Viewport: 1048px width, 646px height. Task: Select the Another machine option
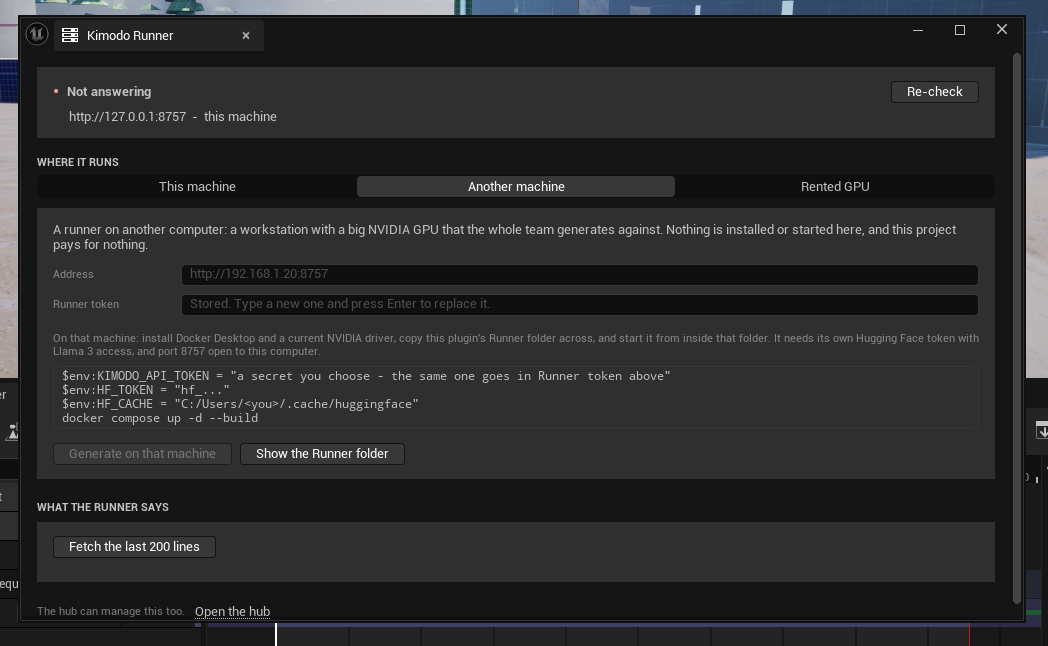[x=516, y=186]
